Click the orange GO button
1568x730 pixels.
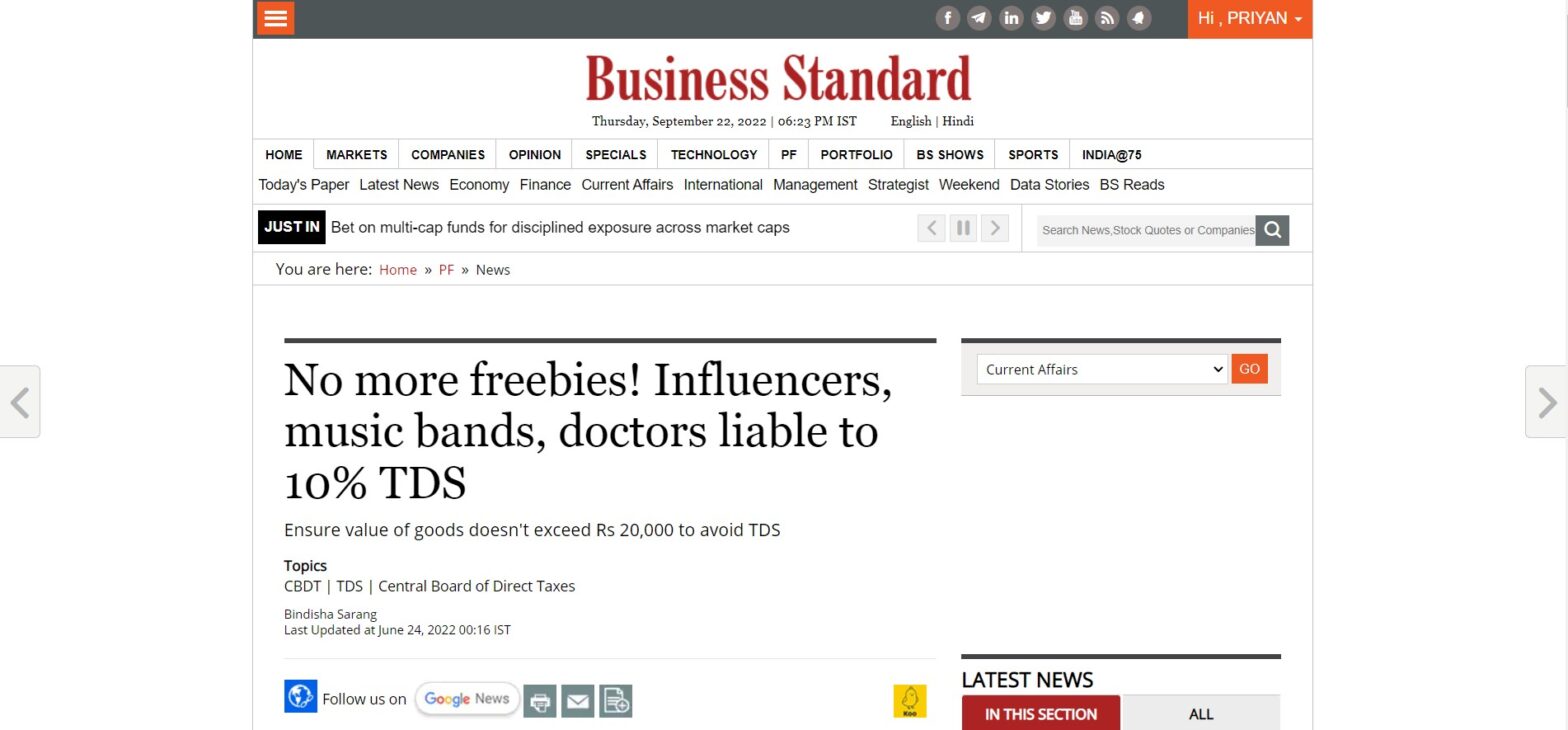[1250, 369]
